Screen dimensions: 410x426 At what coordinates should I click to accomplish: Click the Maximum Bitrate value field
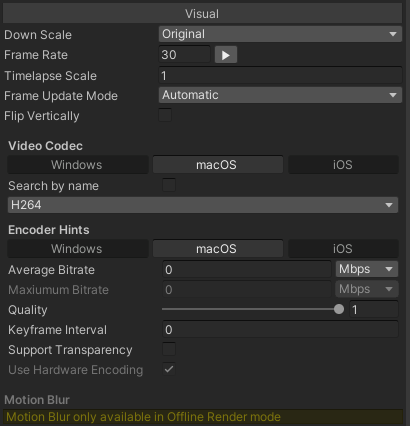click(247, 289)
